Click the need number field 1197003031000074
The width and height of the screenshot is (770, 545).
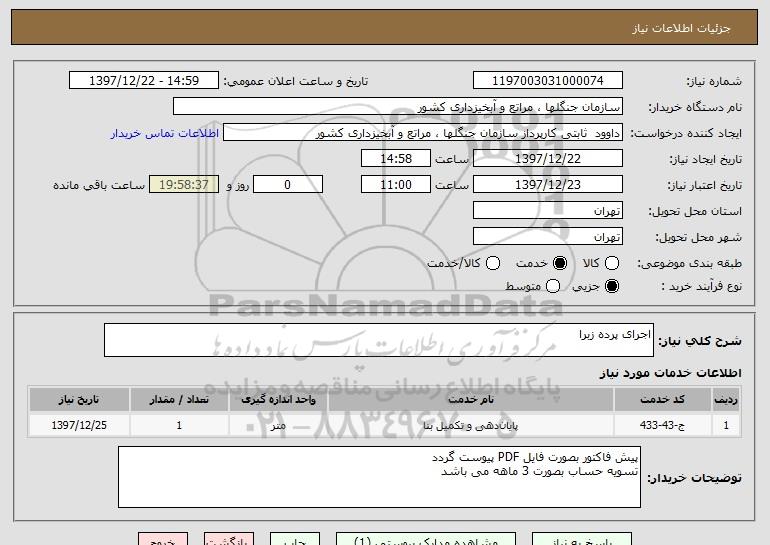tap(548, 81)
